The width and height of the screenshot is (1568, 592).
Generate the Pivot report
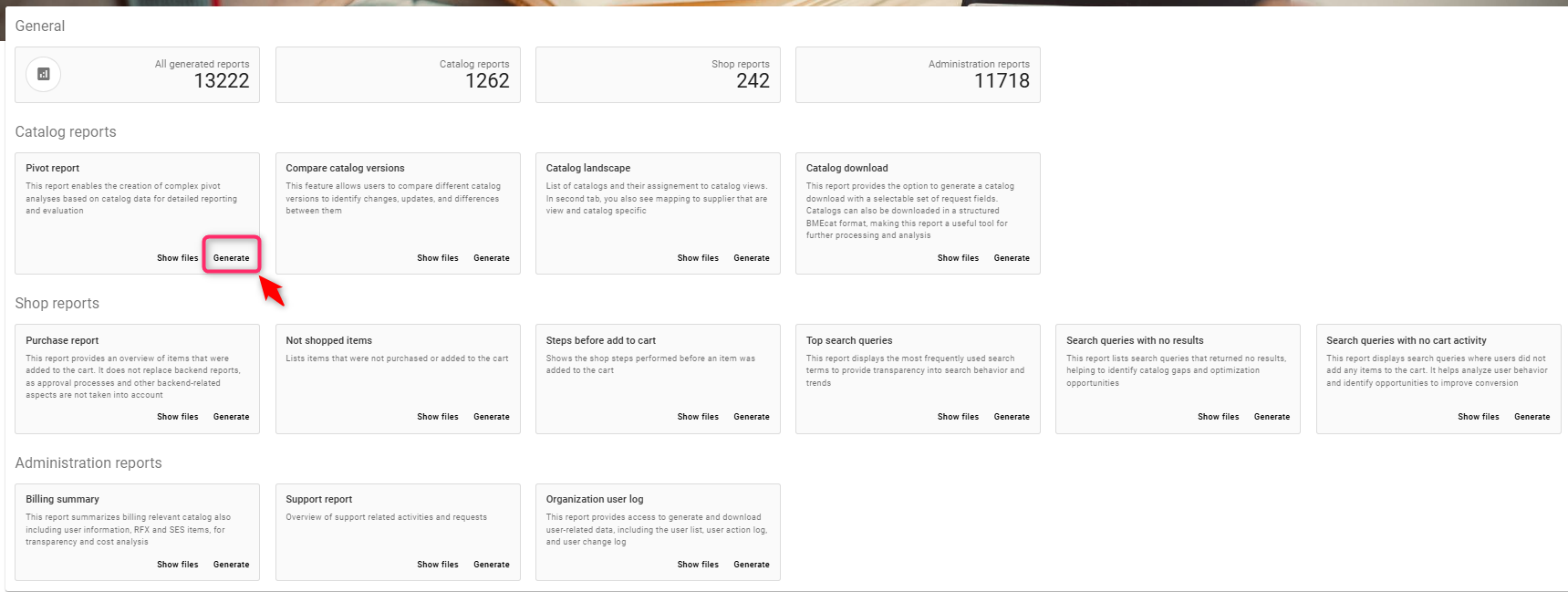231,258
